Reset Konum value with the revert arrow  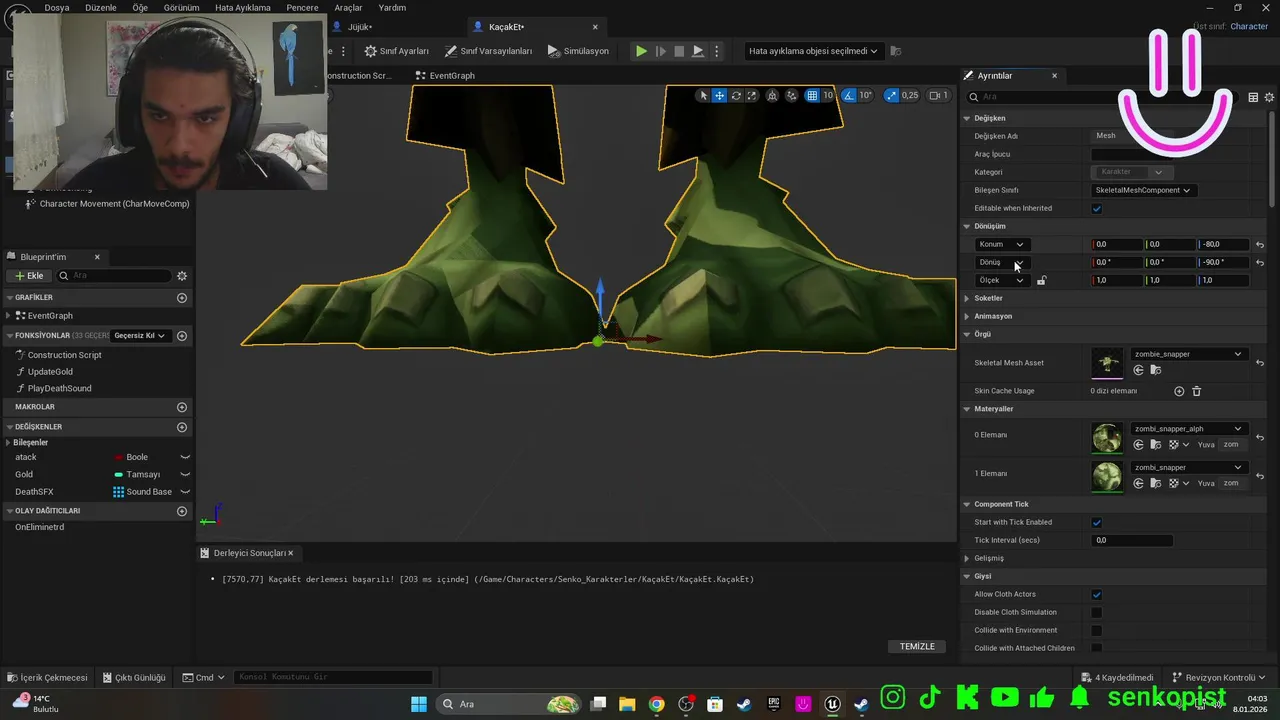[1260, 245]
